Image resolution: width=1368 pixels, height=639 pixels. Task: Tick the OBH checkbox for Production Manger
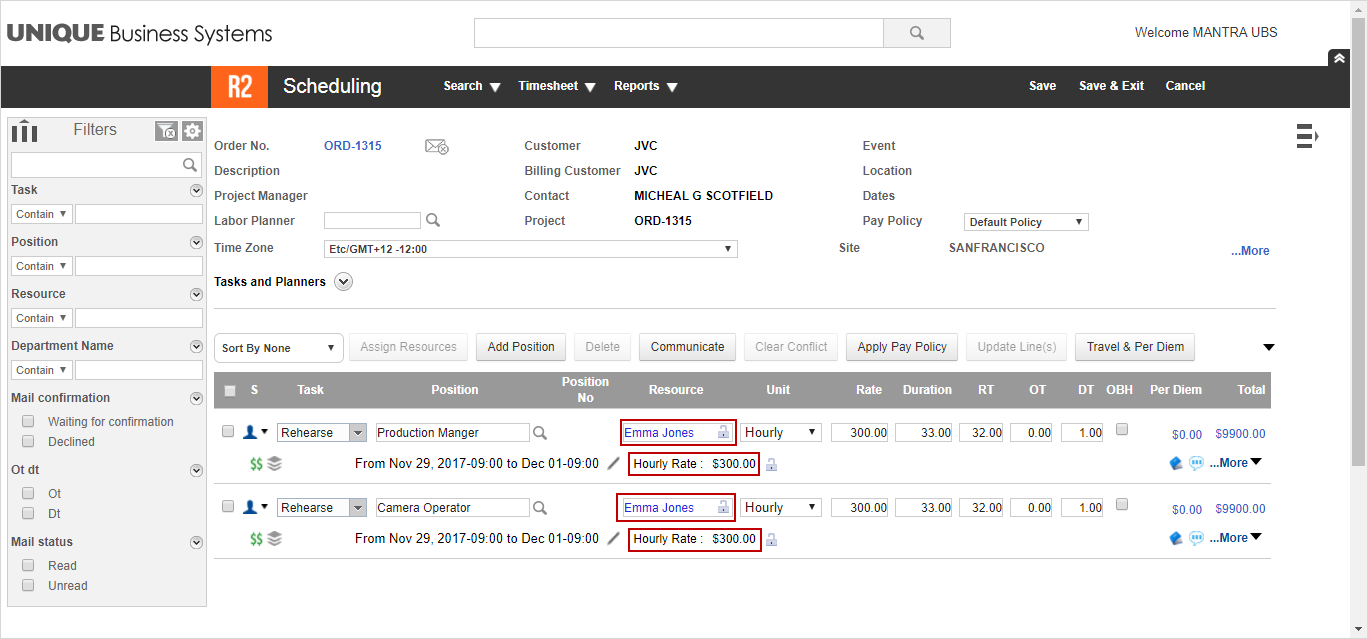(x=1122, y=430)
